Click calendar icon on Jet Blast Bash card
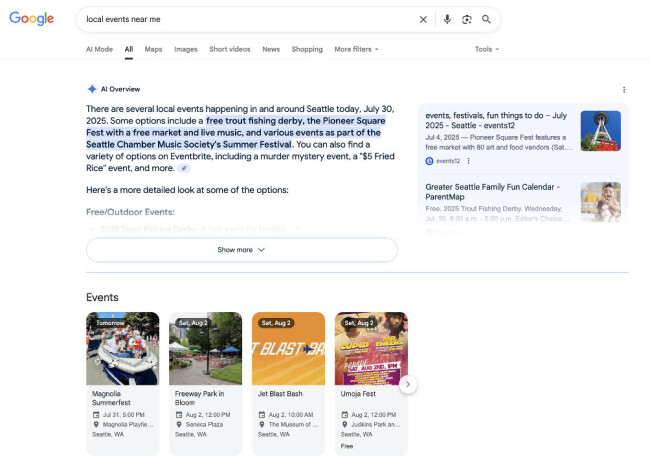 262,415
